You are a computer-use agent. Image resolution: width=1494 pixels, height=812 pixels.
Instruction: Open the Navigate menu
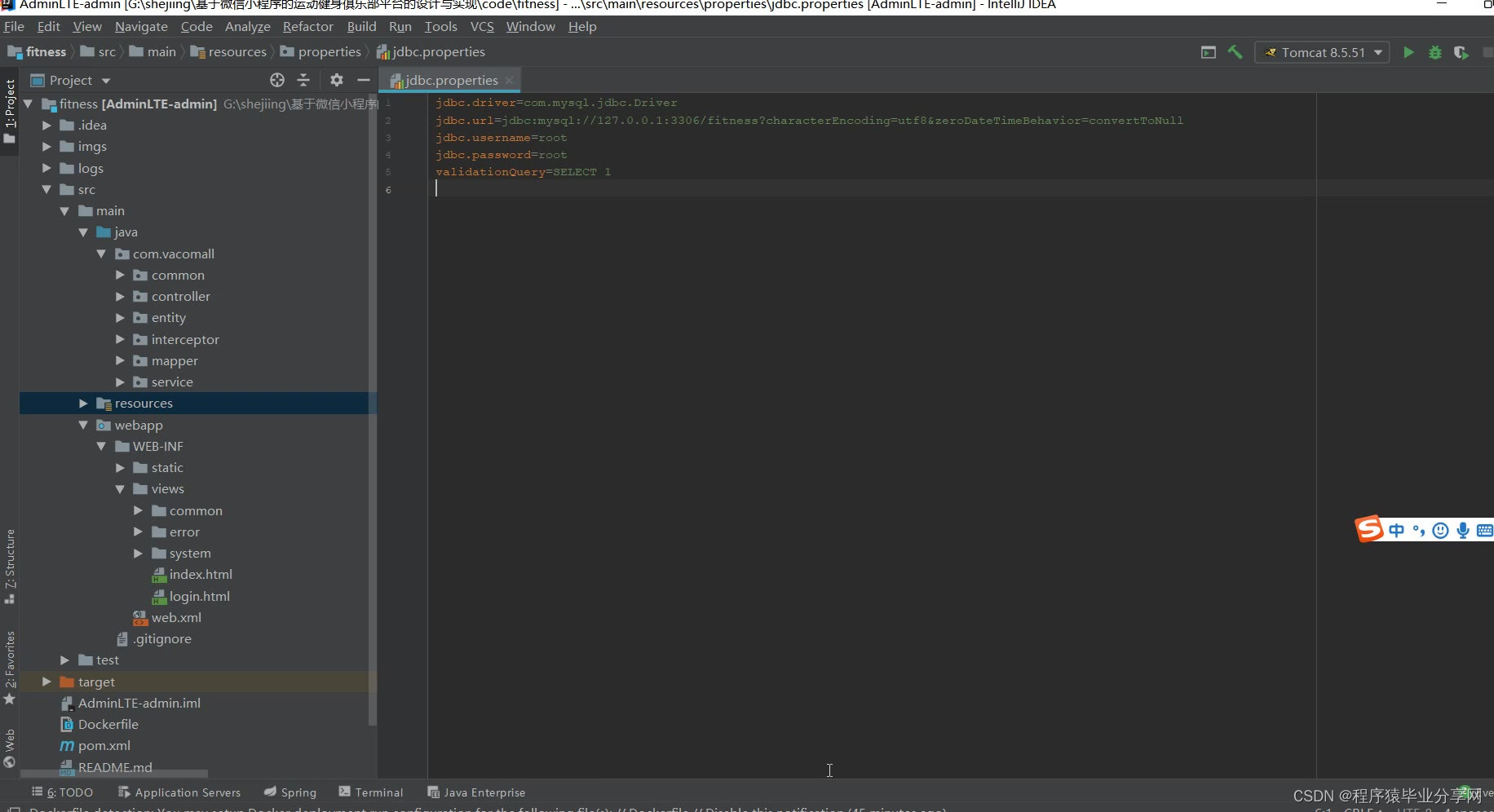click(x=141, y=26)
